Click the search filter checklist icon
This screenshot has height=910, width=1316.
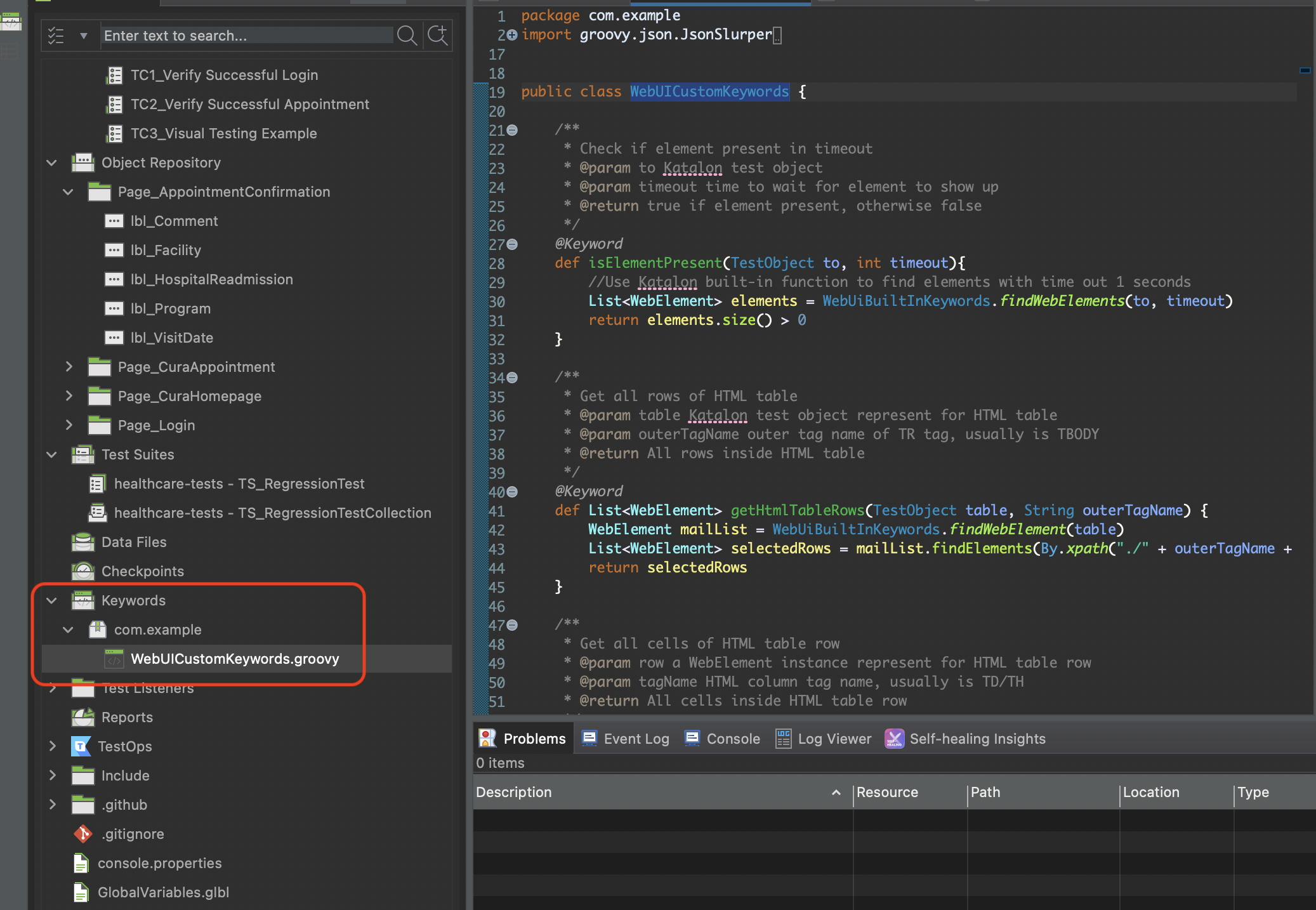click(56, 36)
